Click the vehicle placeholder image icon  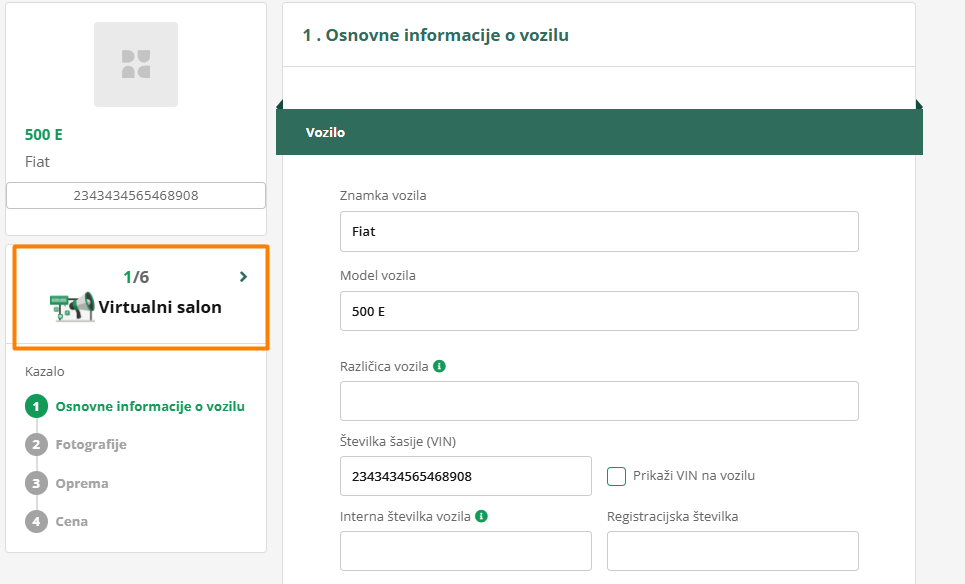tap(135, 64)
